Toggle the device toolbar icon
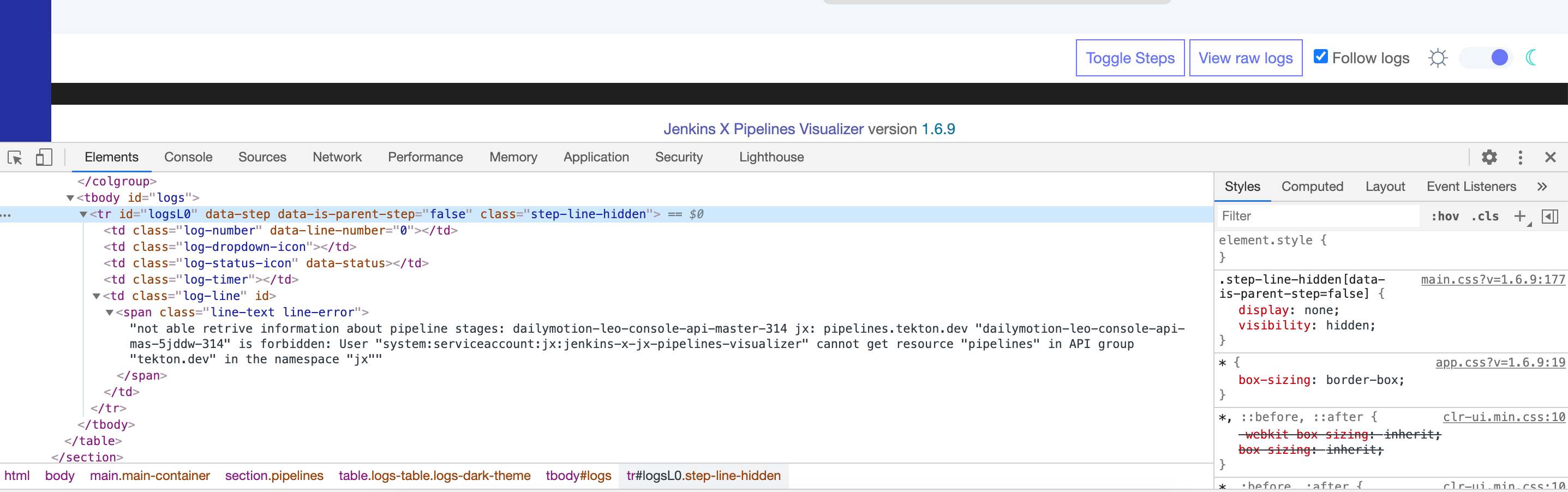Image resolution: width=1568 pixels, height=492 pixels. tap(43, 157)
